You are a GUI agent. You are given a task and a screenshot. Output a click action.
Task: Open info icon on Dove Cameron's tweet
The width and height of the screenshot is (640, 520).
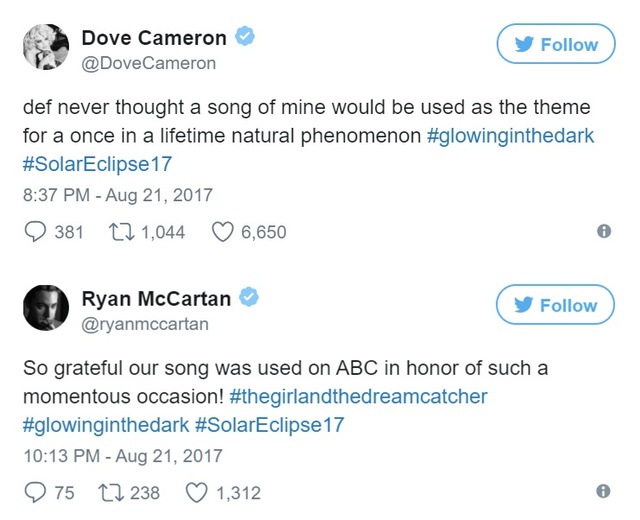[603, 231]
